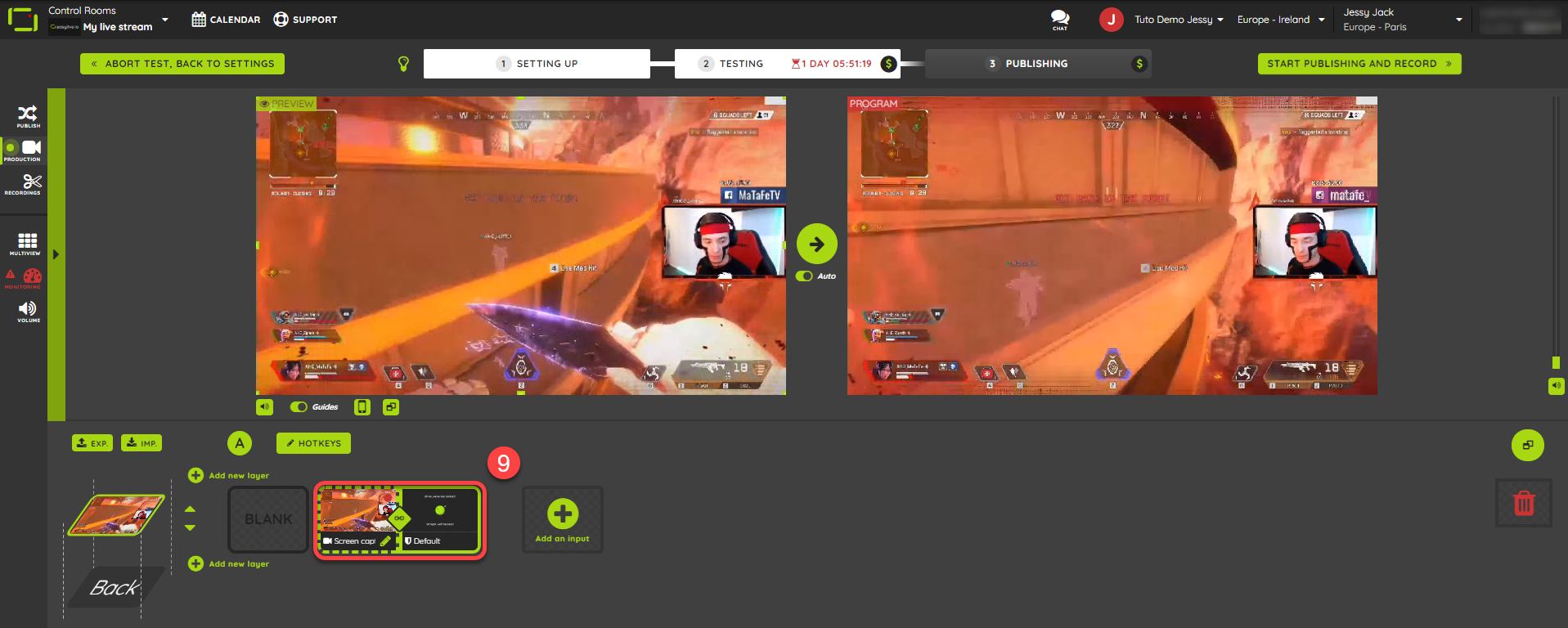This screenshot has height=628, width=1568.
Task: Select the Setting Up step tab
Action: click(x=537, y=64)
